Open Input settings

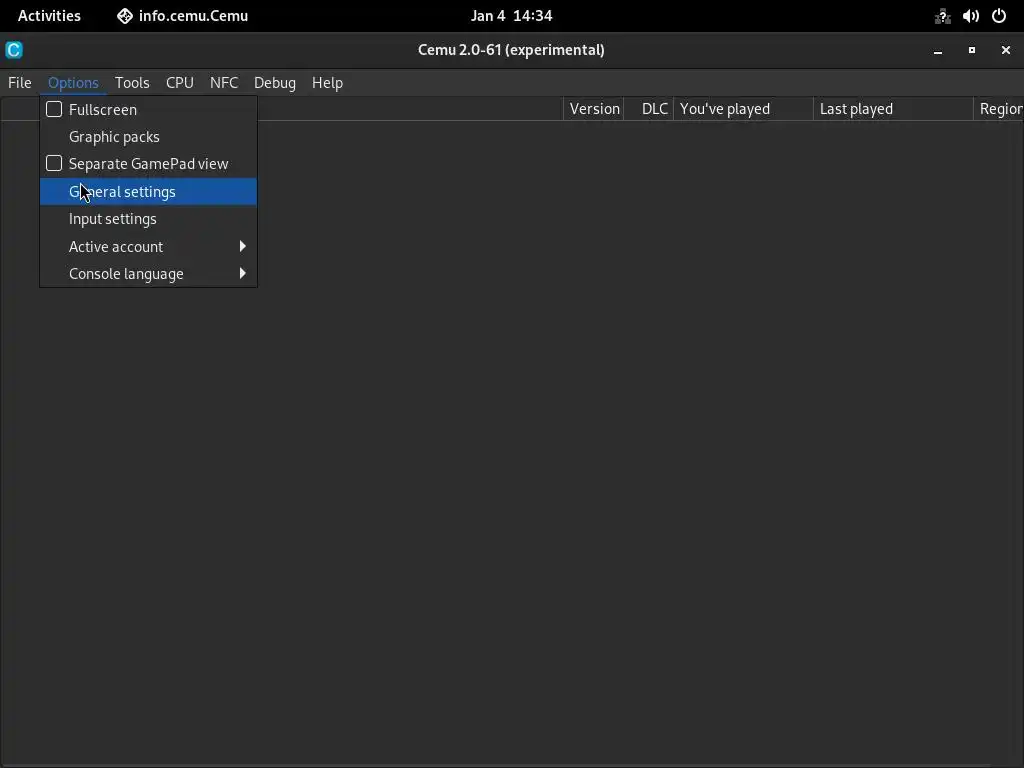[x=148, y=219]
